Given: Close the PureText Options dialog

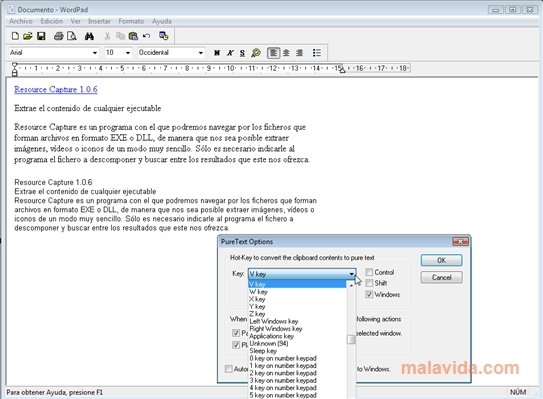Looking at the screenshot, I should point(460,241).
